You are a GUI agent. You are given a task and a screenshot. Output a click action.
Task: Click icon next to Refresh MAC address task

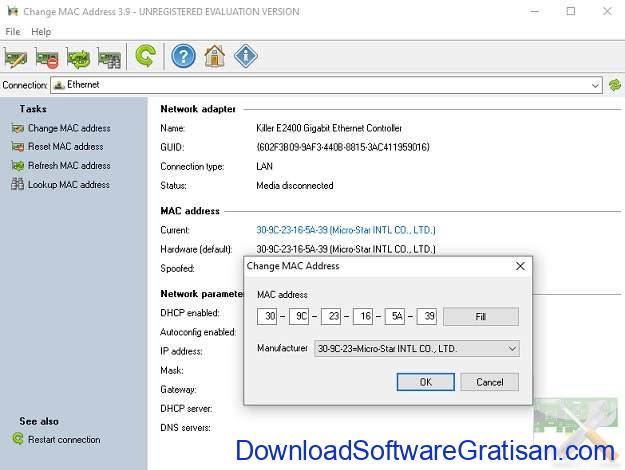click(18, 166)
